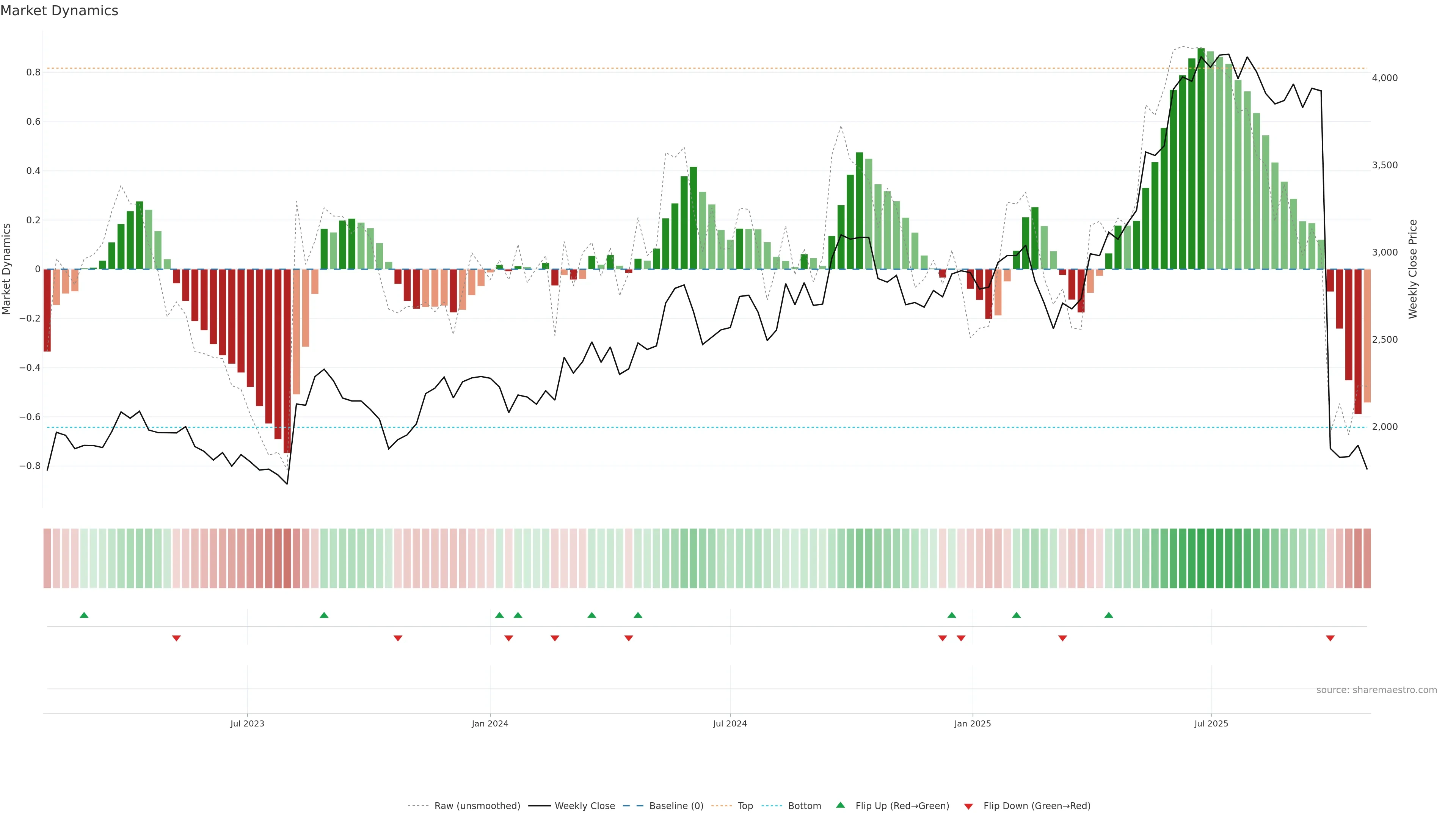This screenshot has height=819, width=1456.
Task: Click the 4,000 right-axis price label
Action: [x=1384, y=78]
